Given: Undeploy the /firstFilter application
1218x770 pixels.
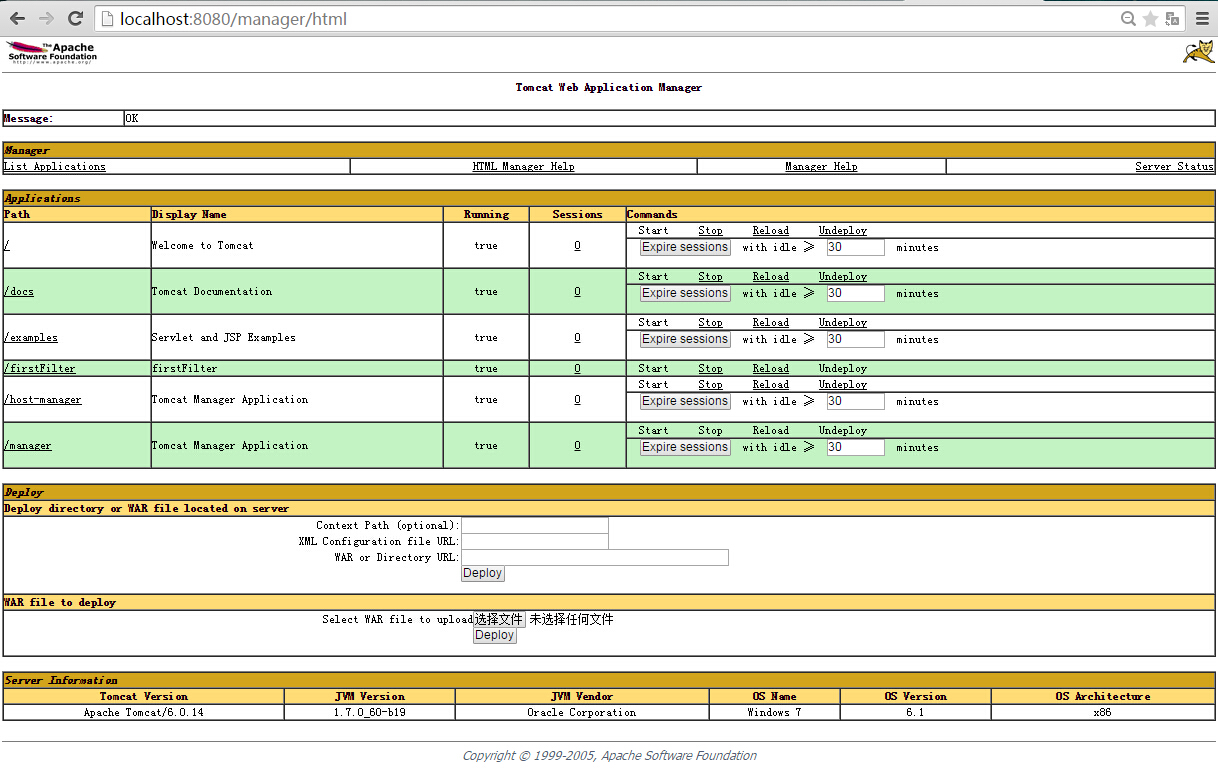Looking at the screenshot, I should pos(843,368).
